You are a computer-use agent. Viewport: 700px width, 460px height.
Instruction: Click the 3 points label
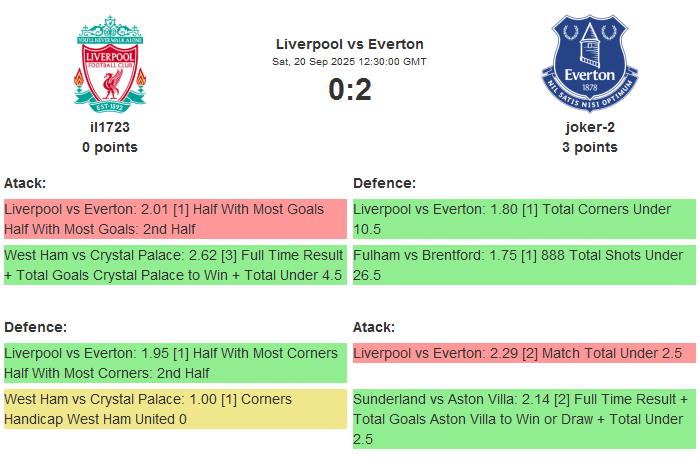click(589, 147)
